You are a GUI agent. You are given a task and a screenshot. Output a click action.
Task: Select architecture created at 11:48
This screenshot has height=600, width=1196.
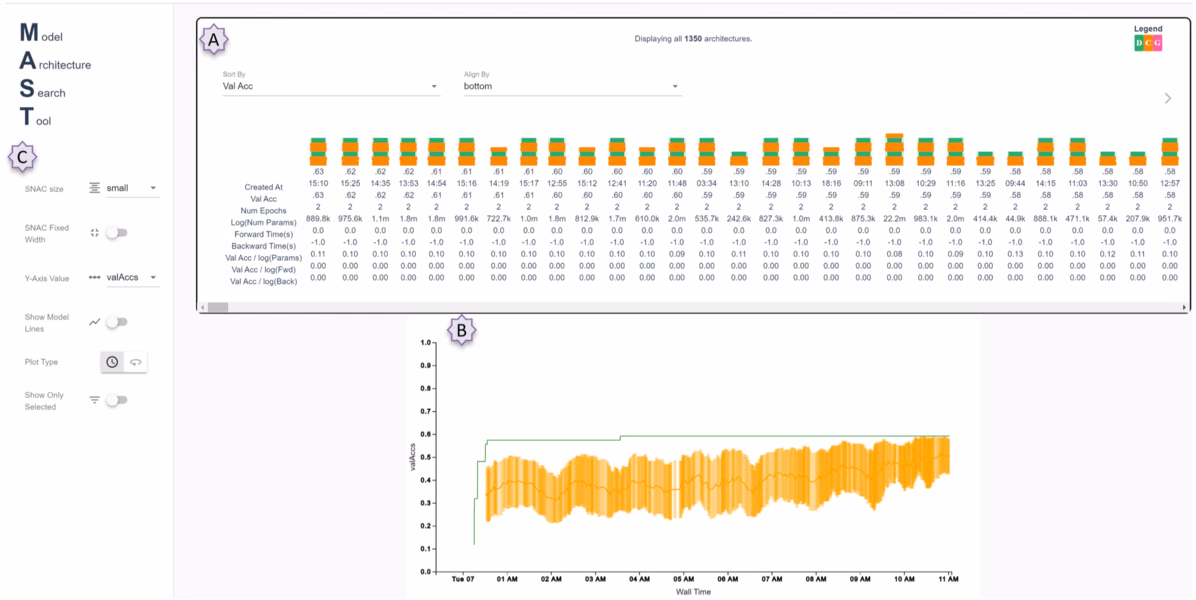[x=677, y=151]
